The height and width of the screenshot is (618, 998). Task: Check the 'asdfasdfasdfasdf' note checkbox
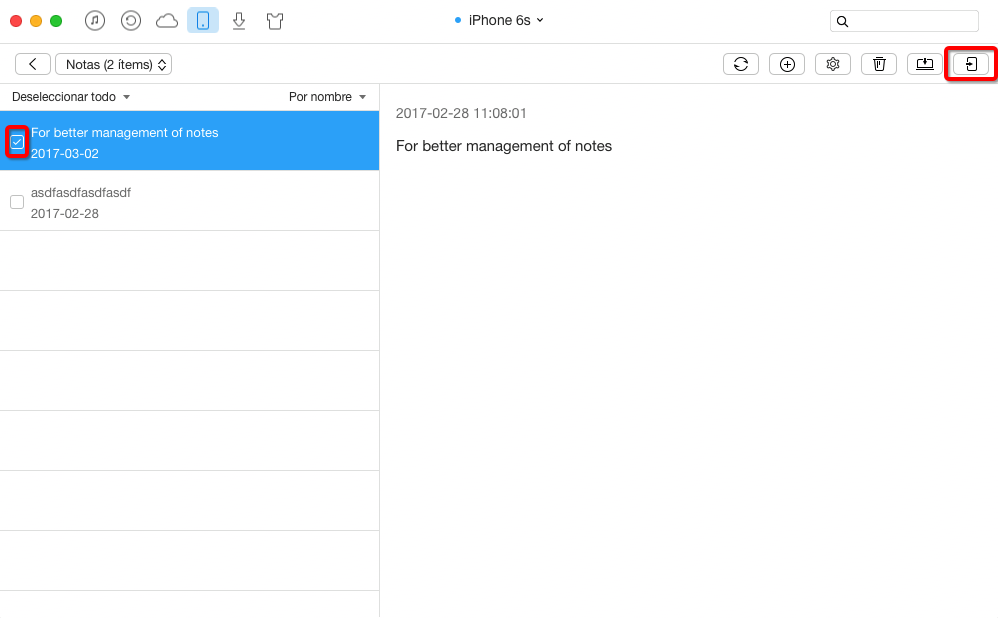pos(17,202)
